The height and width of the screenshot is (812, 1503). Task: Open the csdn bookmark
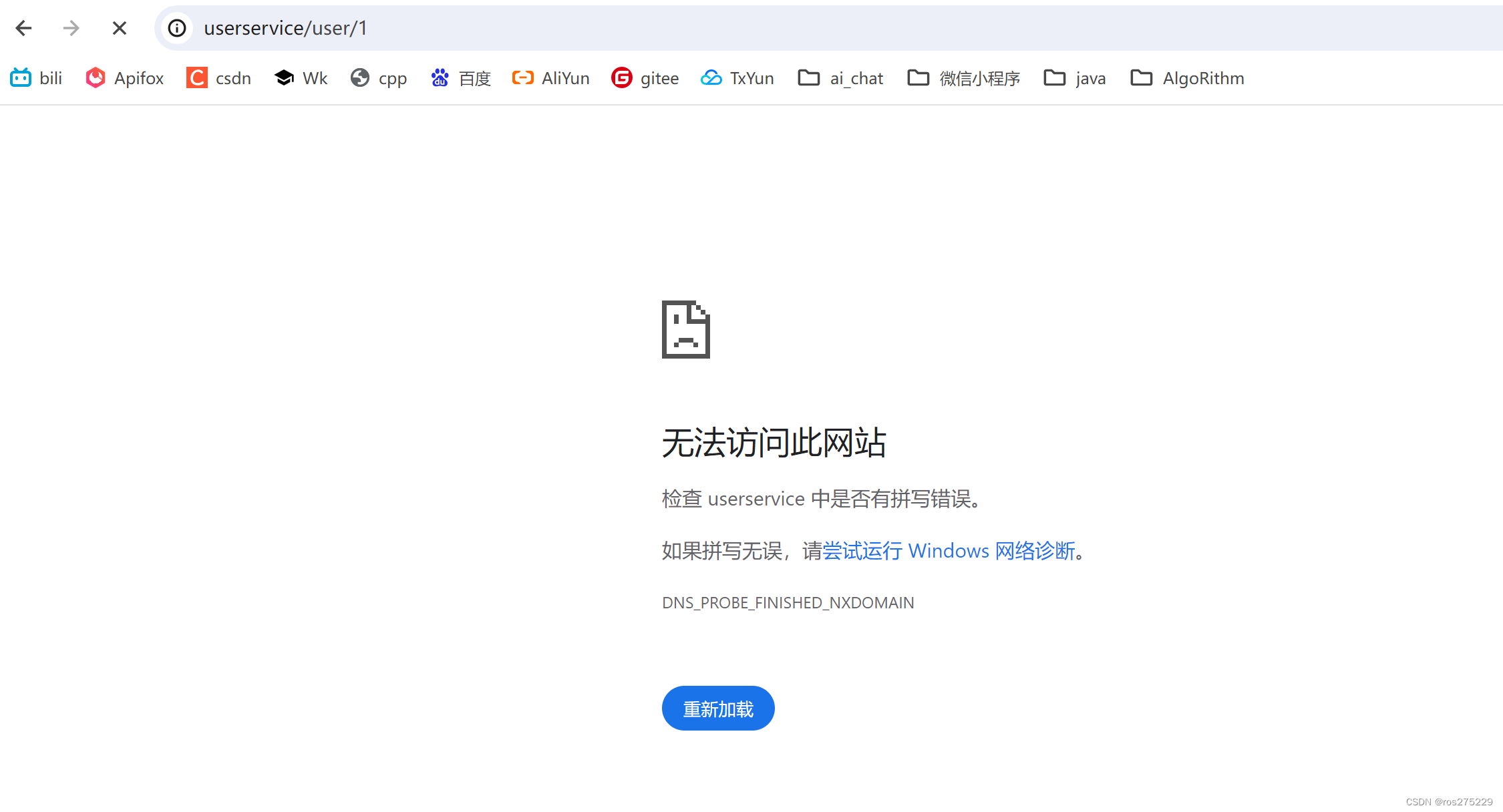[x=219, y=78]
